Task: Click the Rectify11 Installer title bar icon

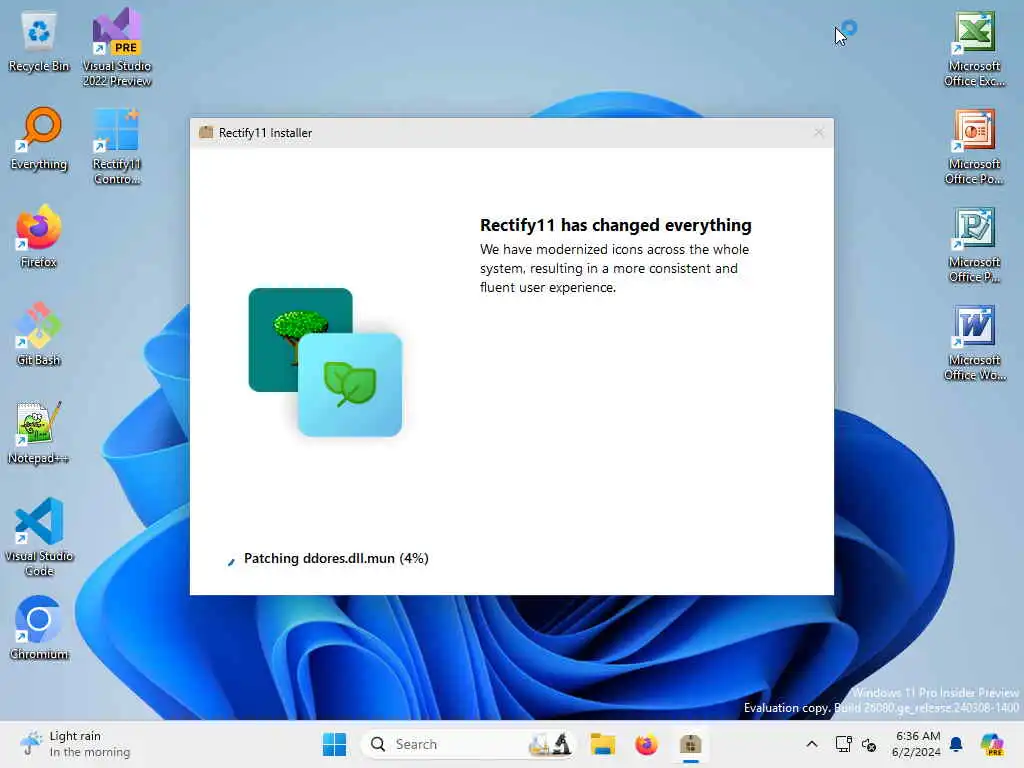Action: 206,132
